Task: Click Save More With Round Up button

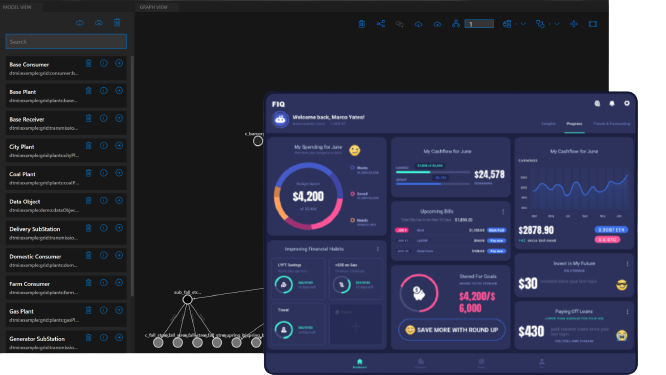Action: coord(452,330)
